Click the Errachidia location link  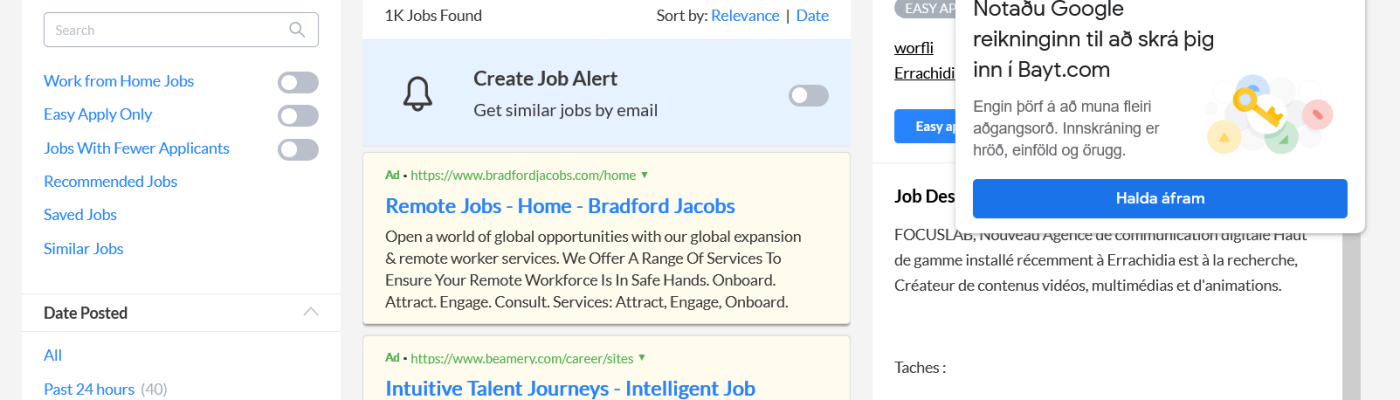[924, 72]
